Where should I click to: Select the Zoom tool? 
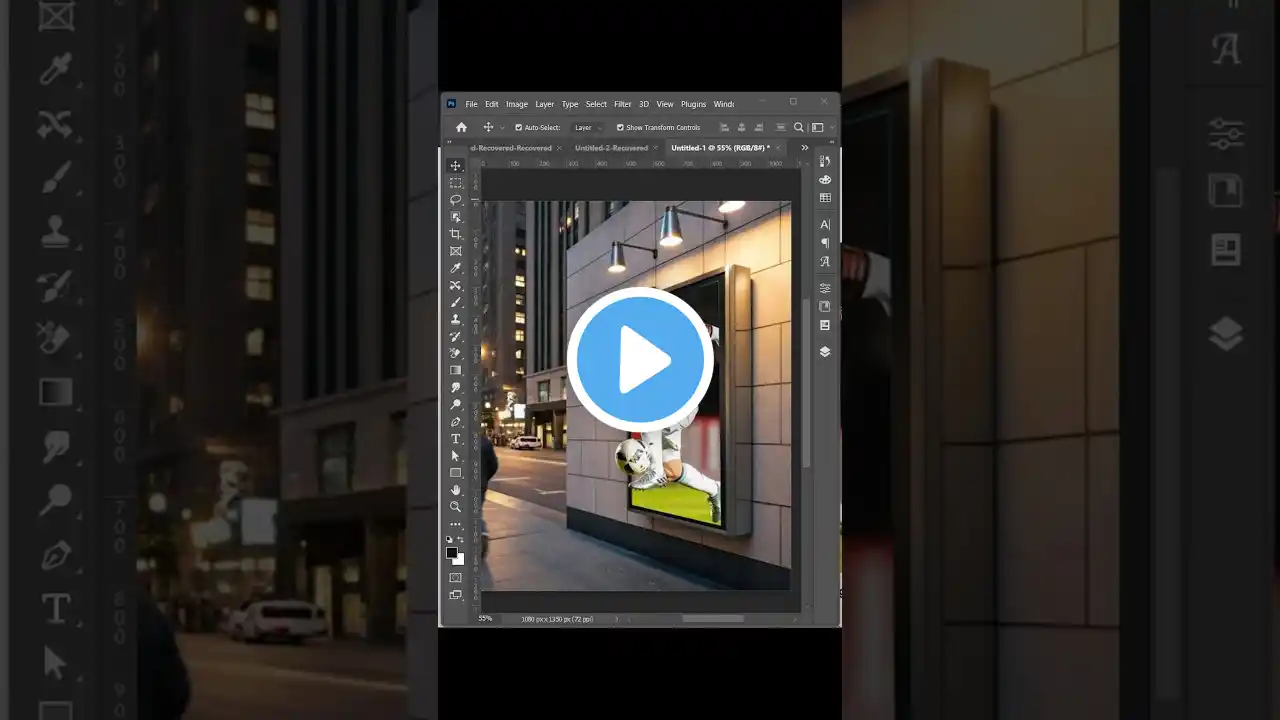point(456,507)
